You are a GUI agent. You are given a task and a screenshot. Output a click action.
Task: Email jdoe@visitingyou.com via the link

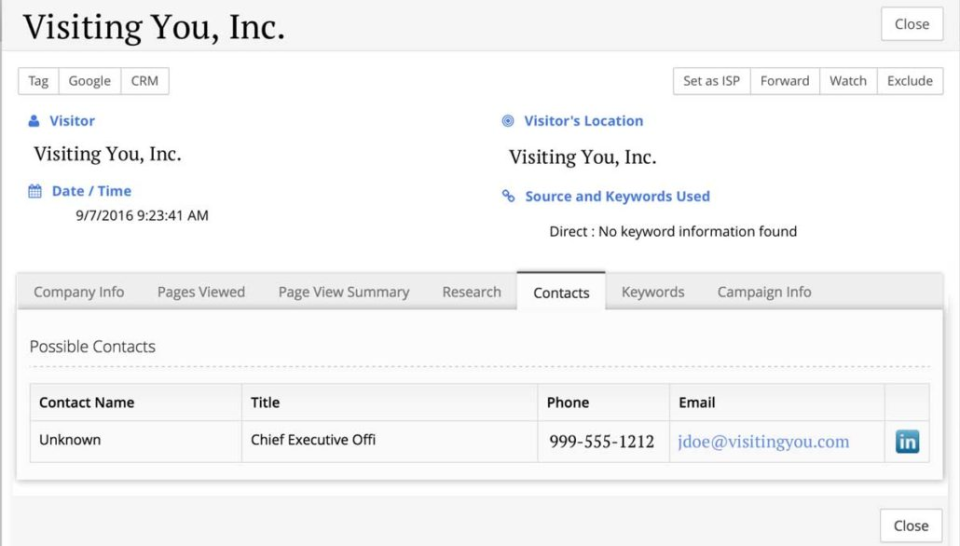point(763,442)
